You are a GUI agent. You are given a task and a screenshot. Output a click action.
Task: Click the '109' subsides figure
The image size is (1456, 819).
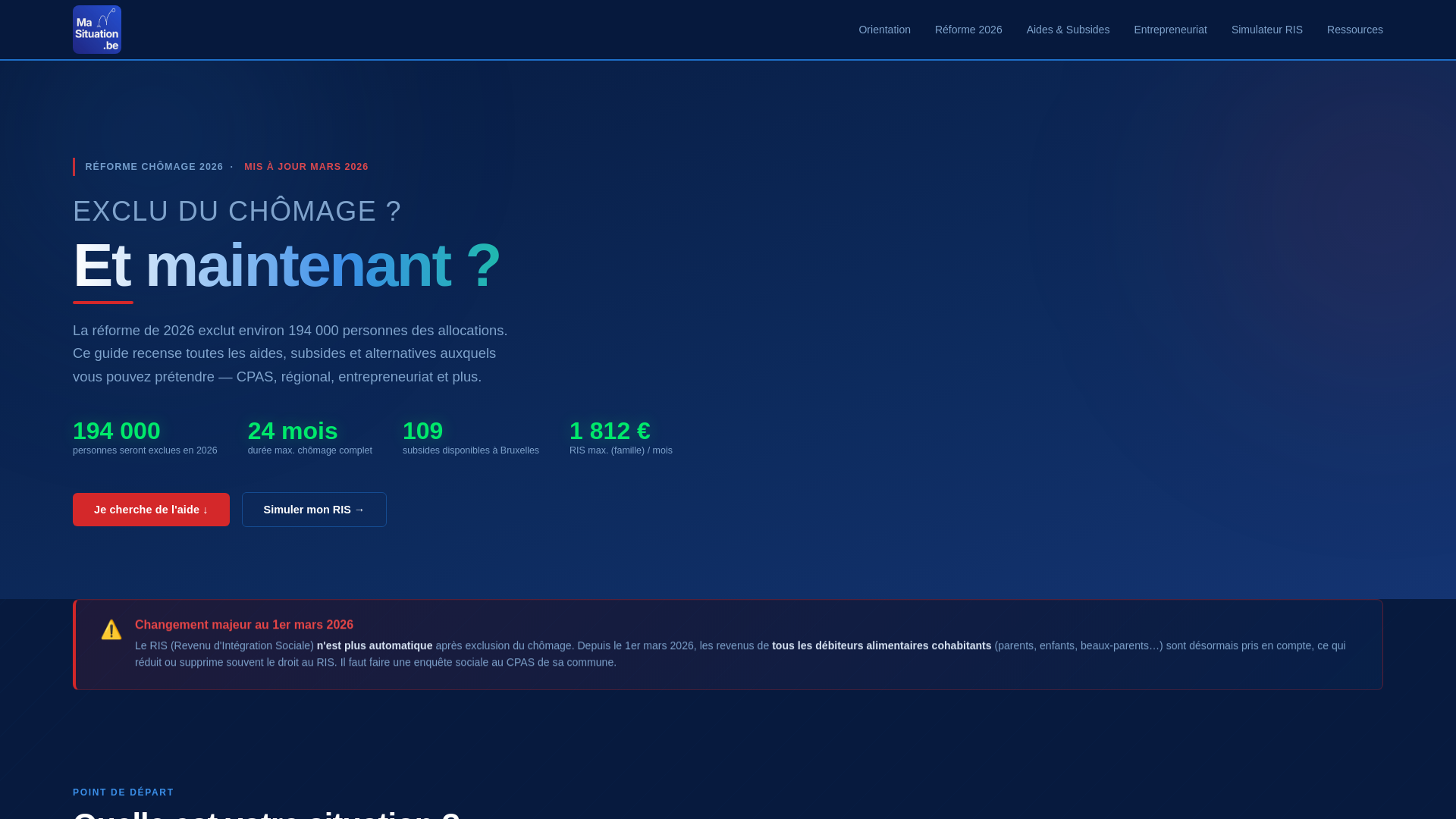click(x=422, y=431)
